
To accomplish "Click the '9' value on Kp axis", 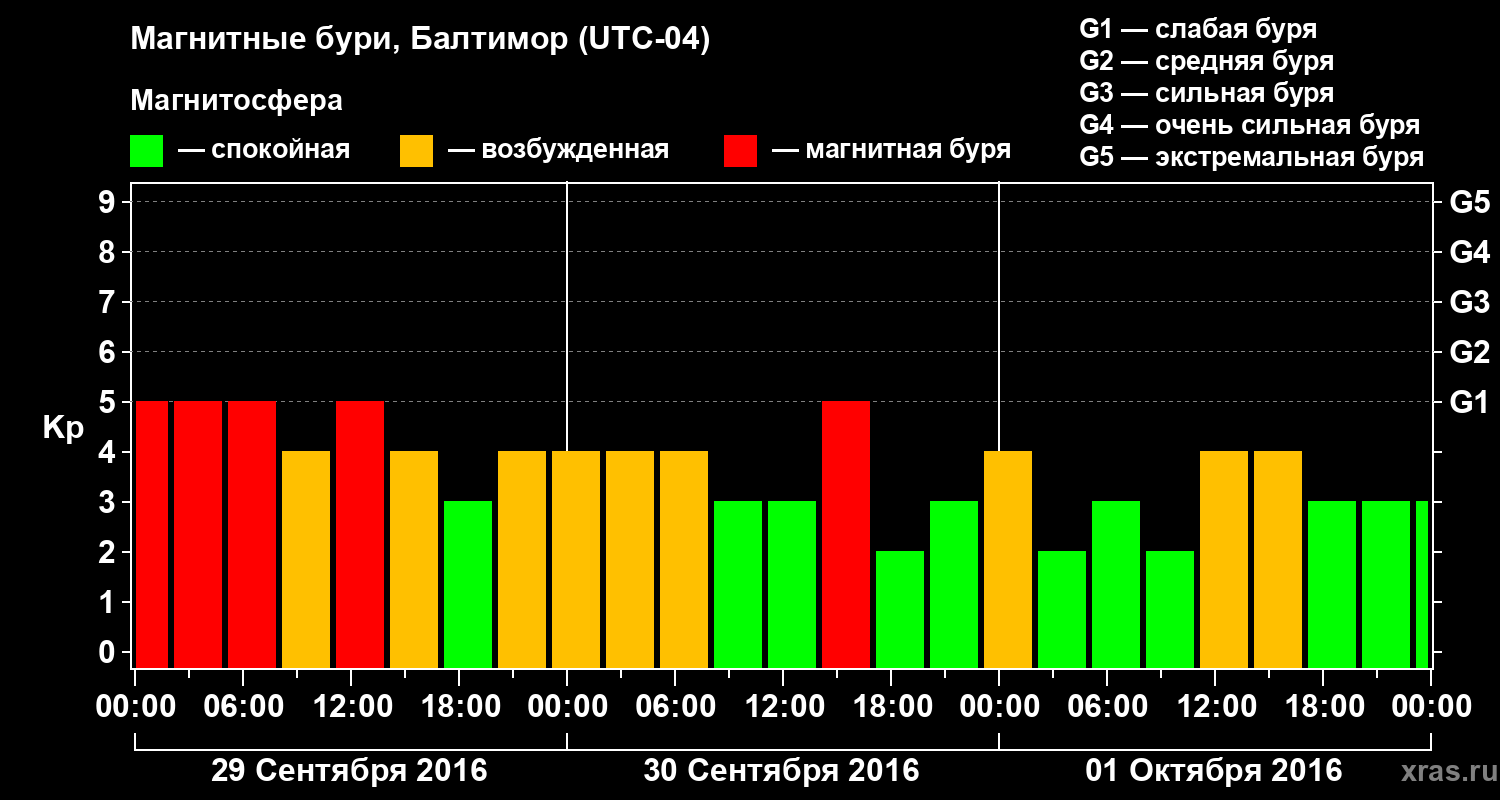I will (x=109, y=203).
